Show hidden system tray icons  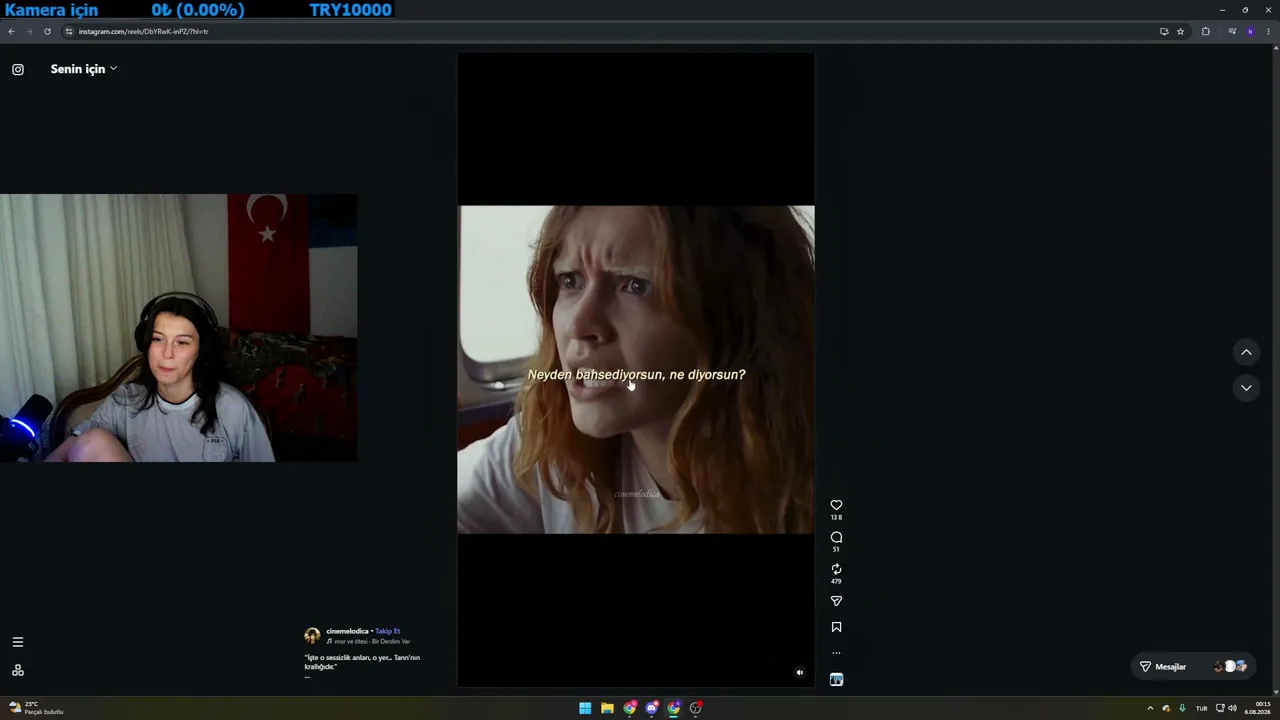tap(1150, 708)
